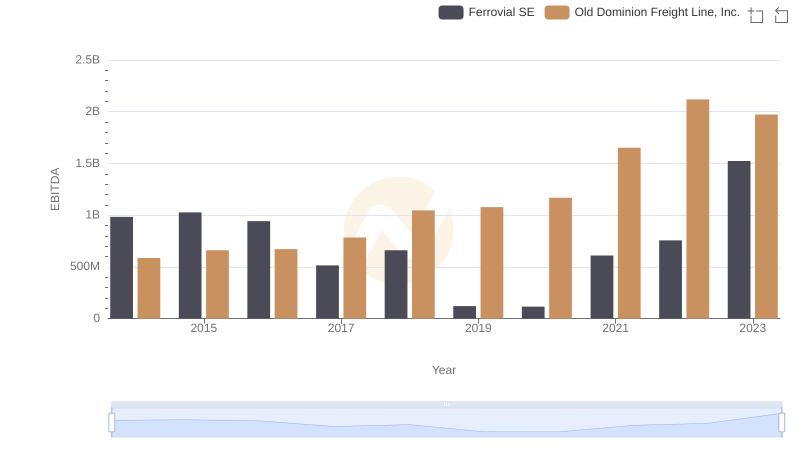Click Old Dominion's 2021 bar
800x461 pixels.
point(629,233)
